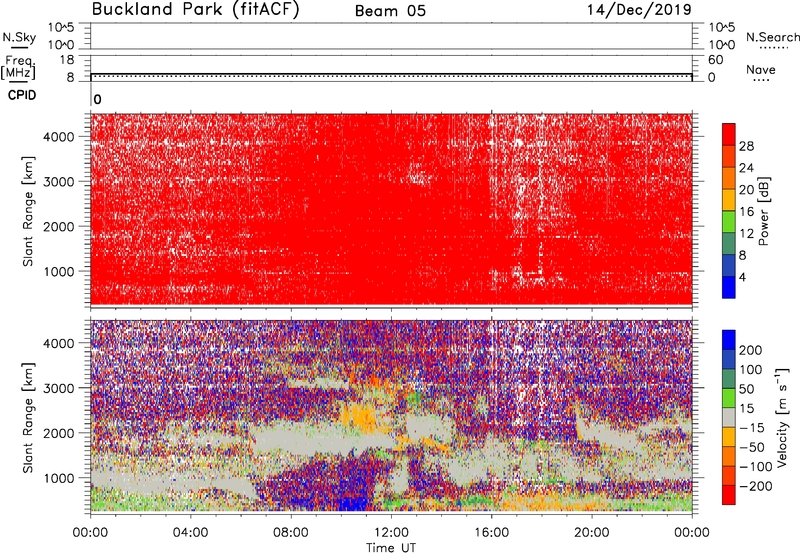
Task: Click the N.Search legend label
Action: (773, 37)
